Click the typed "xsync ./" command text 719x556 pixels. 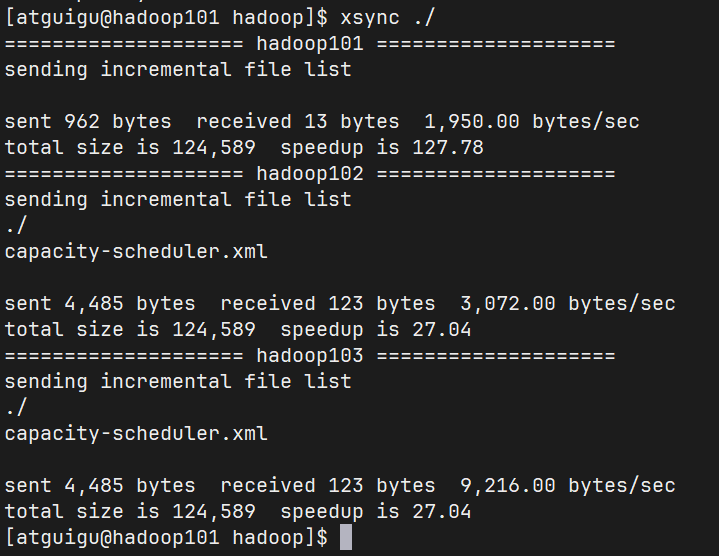[x=388, y=17]
